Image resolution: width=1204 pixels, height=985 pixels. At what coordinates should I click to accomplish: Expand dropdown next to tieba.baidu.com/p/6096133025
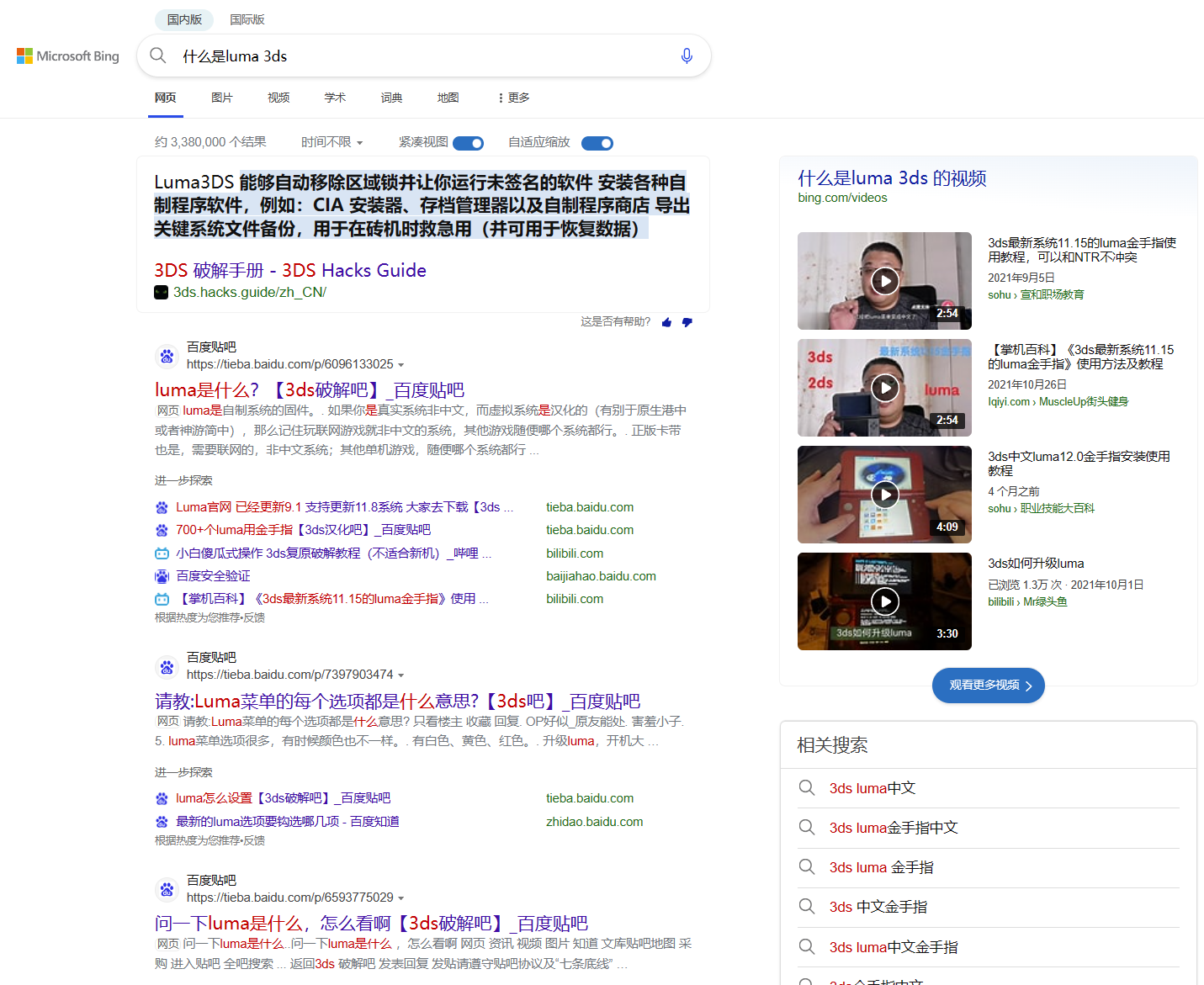(x=401, y=365)
